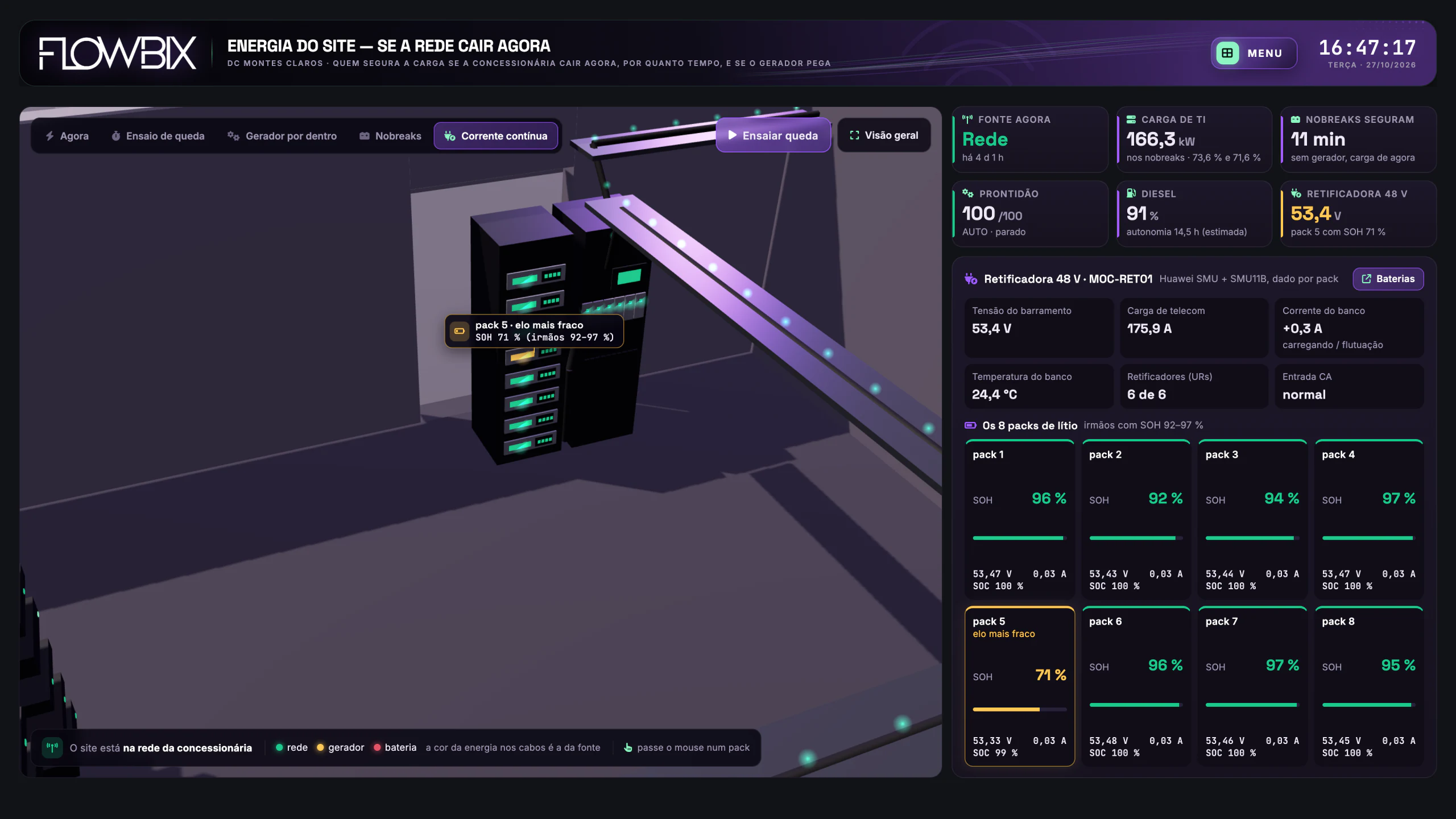The width and height of the screenshot is (1456, 819).
Task: Click the green antenna icon in status bar
Action: tap(52, 747)
